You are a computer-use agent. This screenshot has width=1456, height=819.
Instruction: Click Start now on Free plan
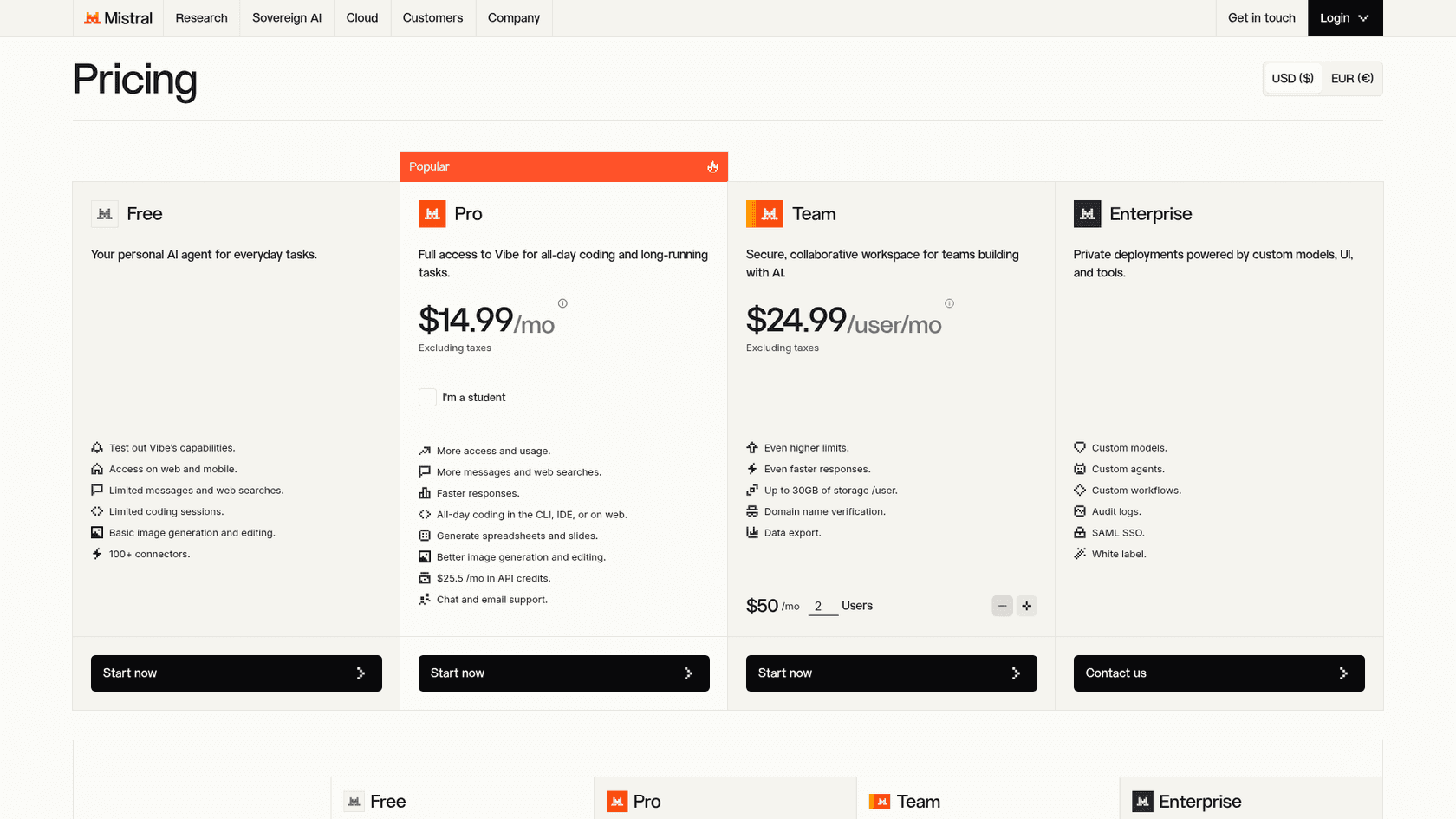coord(237,673)
